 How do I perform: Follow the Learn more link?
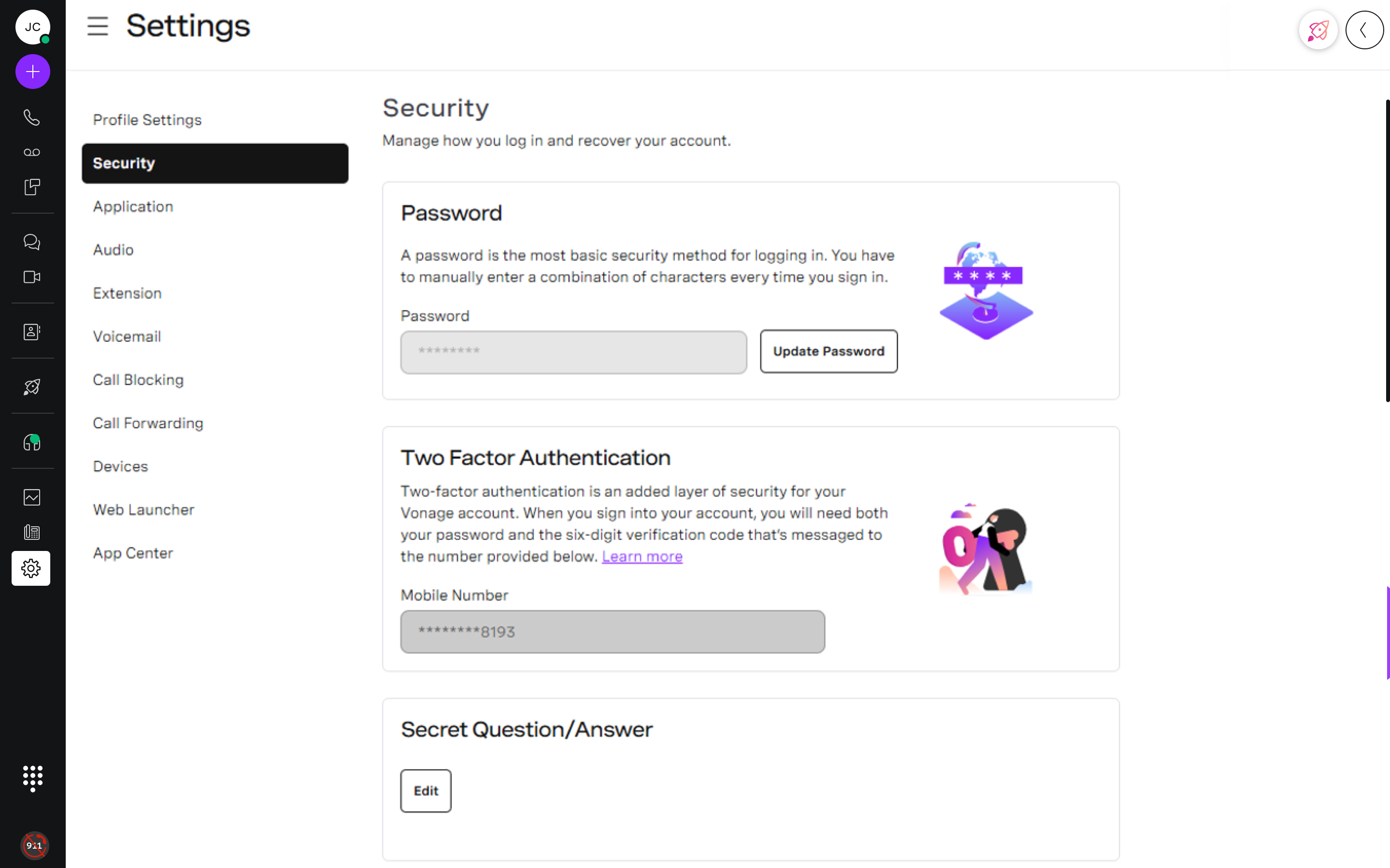coord(642,556)
